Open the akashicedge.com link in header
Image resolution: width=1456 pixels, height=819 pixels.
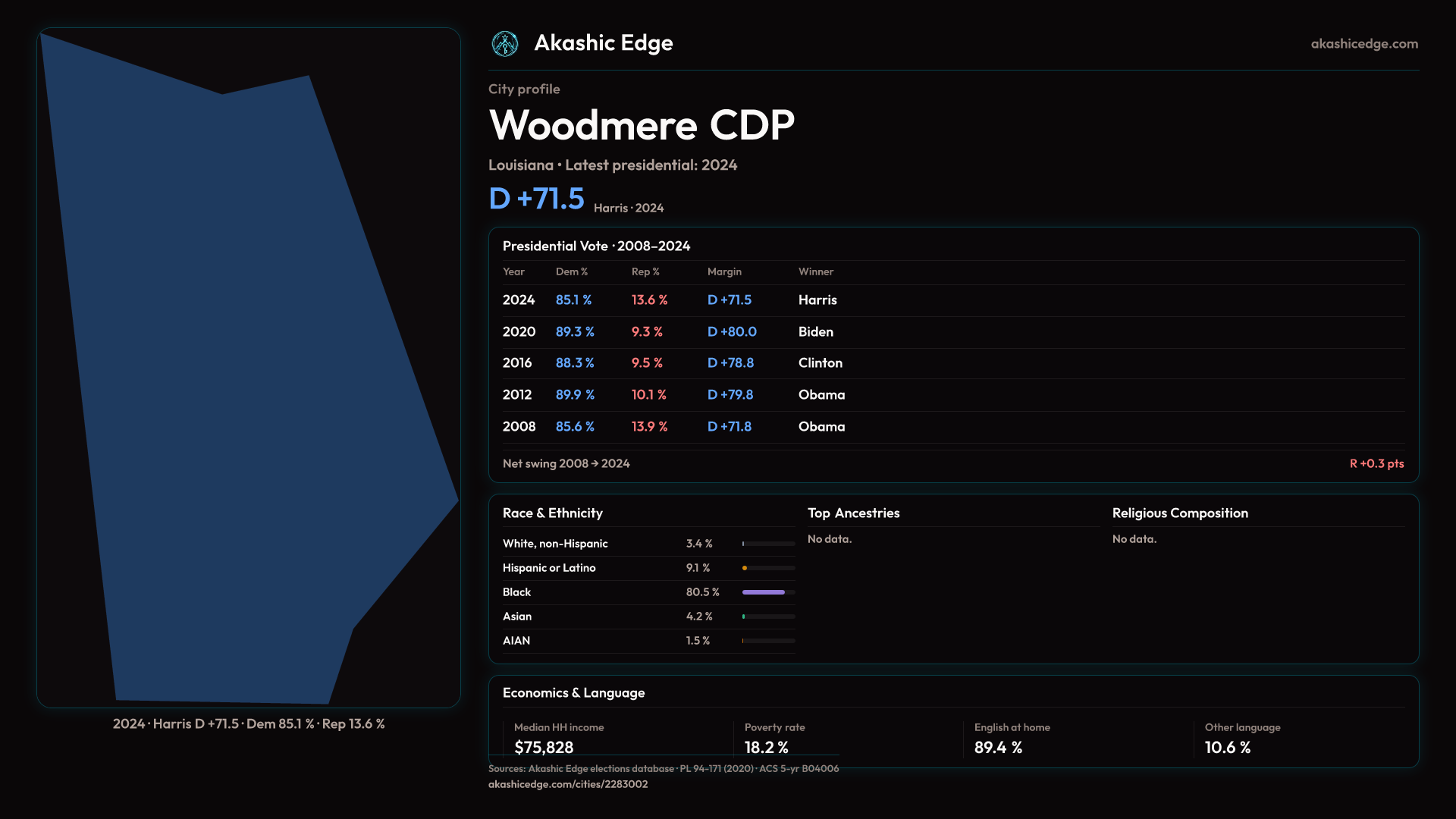(x=1364, y=44)
